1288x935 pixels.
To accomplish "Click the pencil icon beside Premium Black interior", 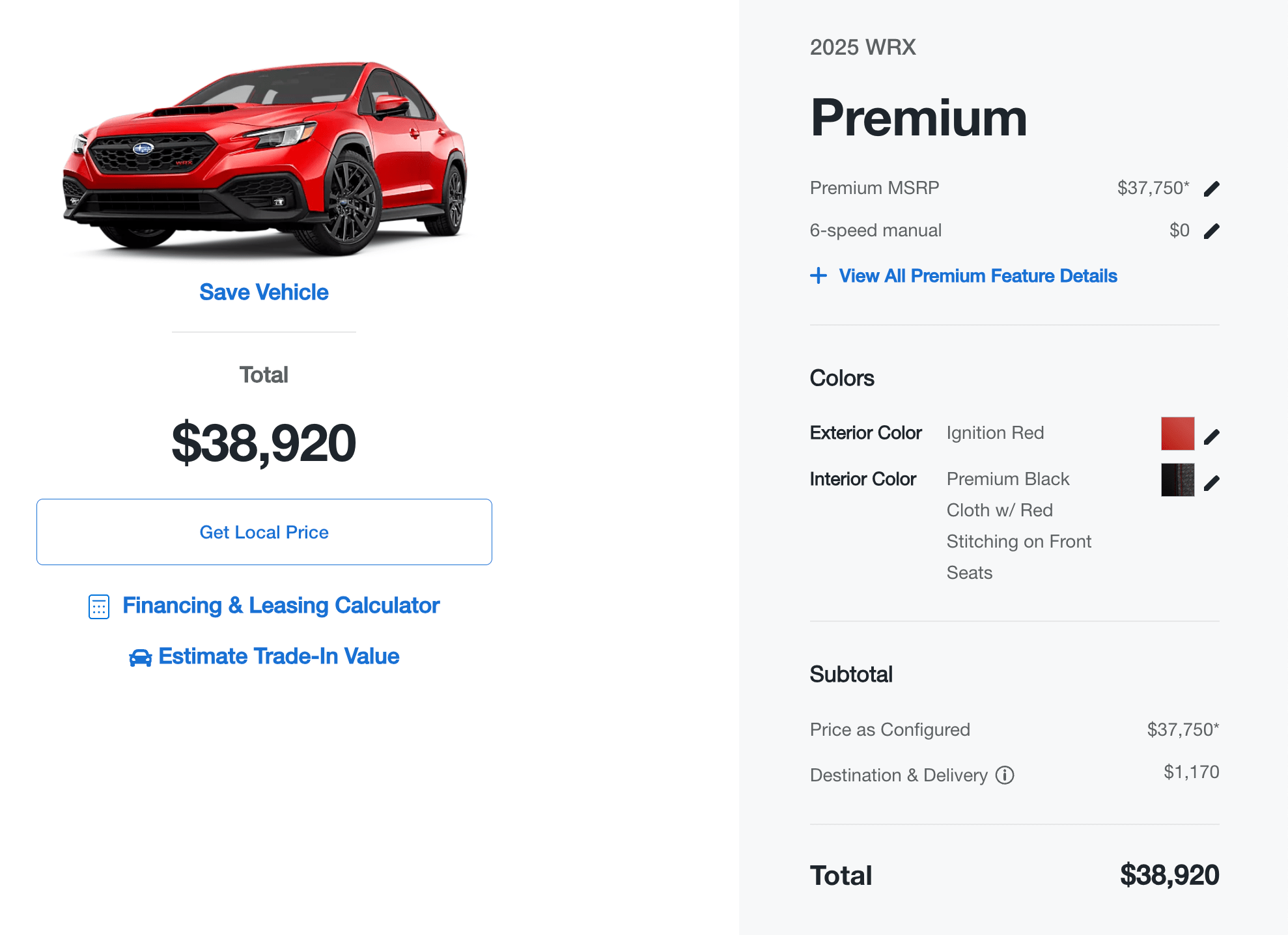I will pos(1211,482).
